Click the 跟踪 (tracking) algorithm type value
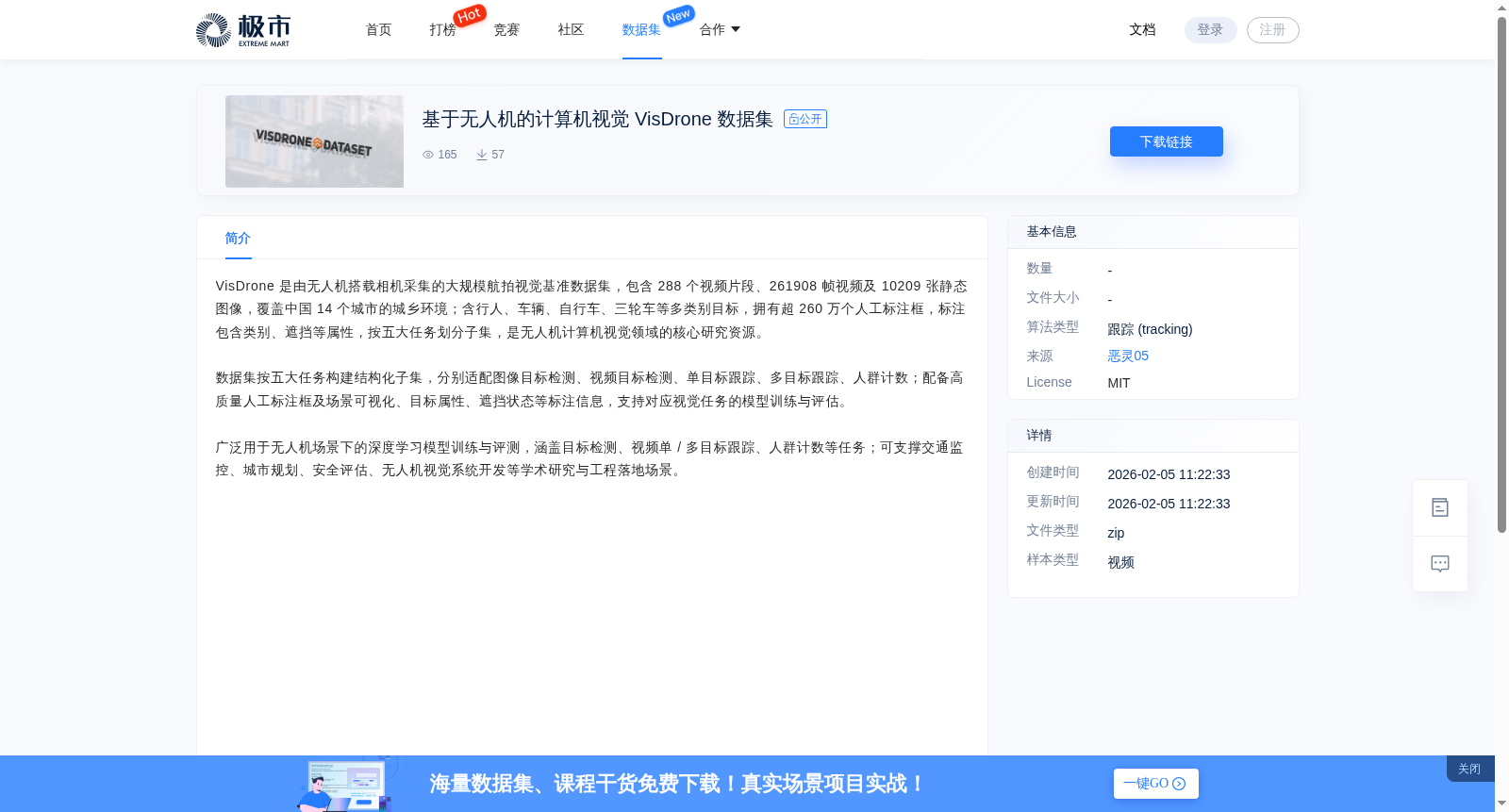 point(1150,329)
